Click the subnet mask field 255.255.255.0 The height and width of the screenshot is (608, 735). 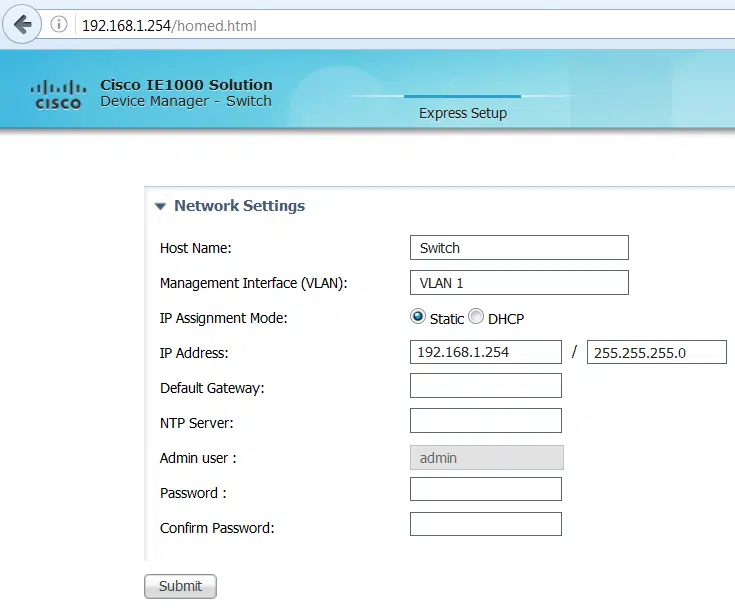click(x=657, y=352)
